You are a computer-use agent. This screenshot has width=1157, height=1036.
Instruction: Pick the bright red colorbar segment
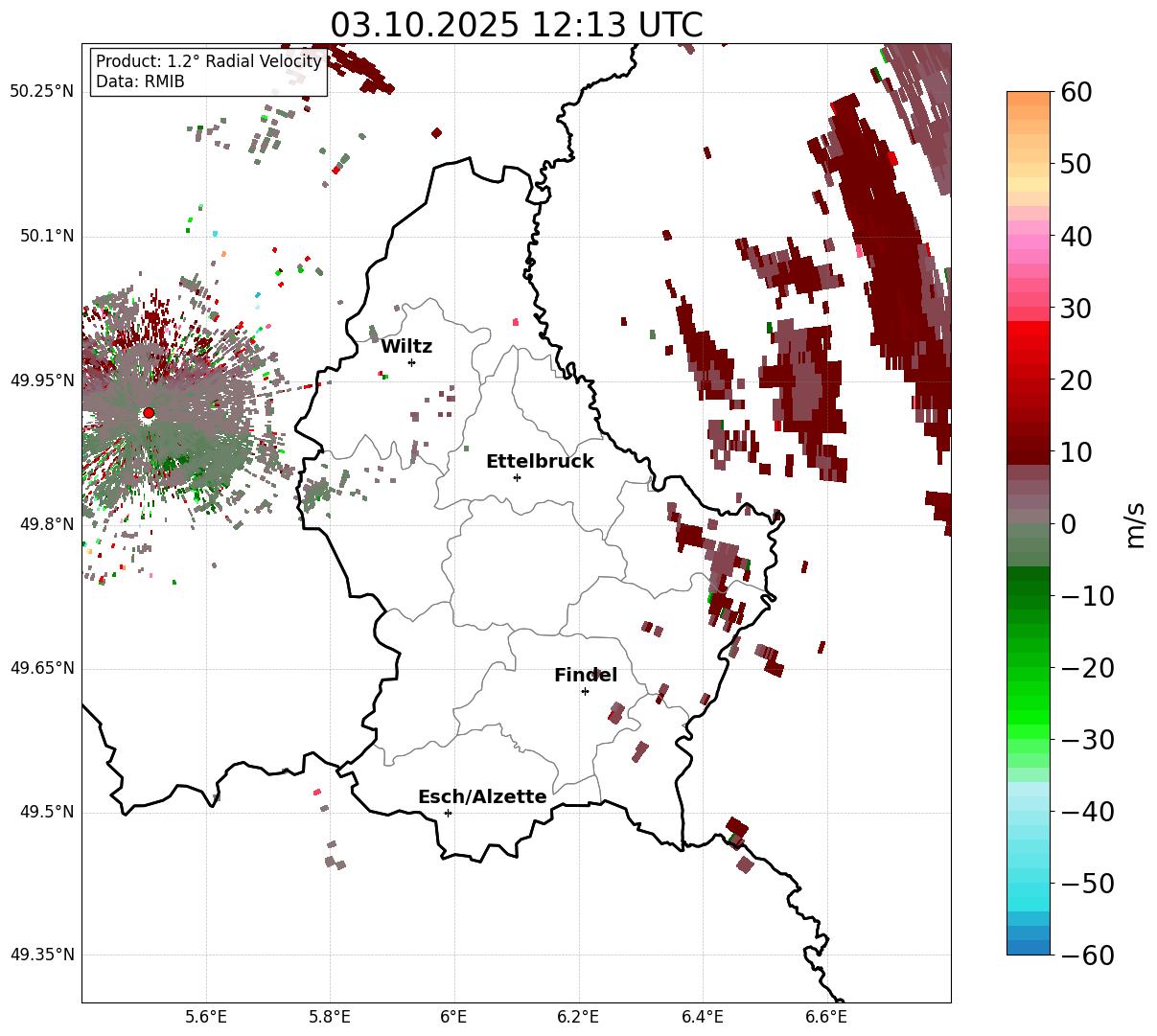[1029, 328]
